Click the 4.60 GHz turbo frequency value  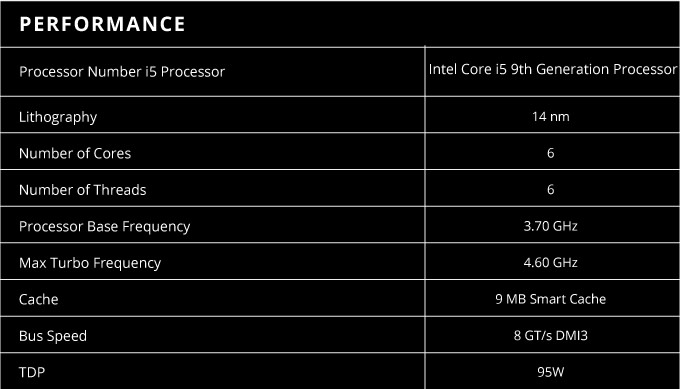point(550,262)
